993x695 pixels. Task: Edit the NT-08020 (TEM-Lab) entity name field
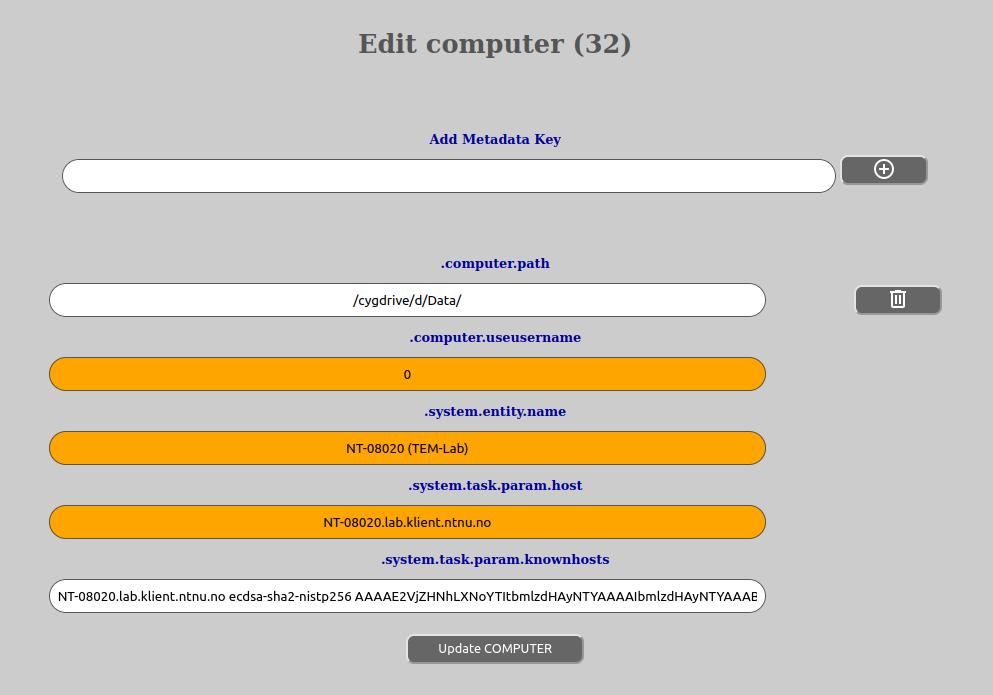407,449
